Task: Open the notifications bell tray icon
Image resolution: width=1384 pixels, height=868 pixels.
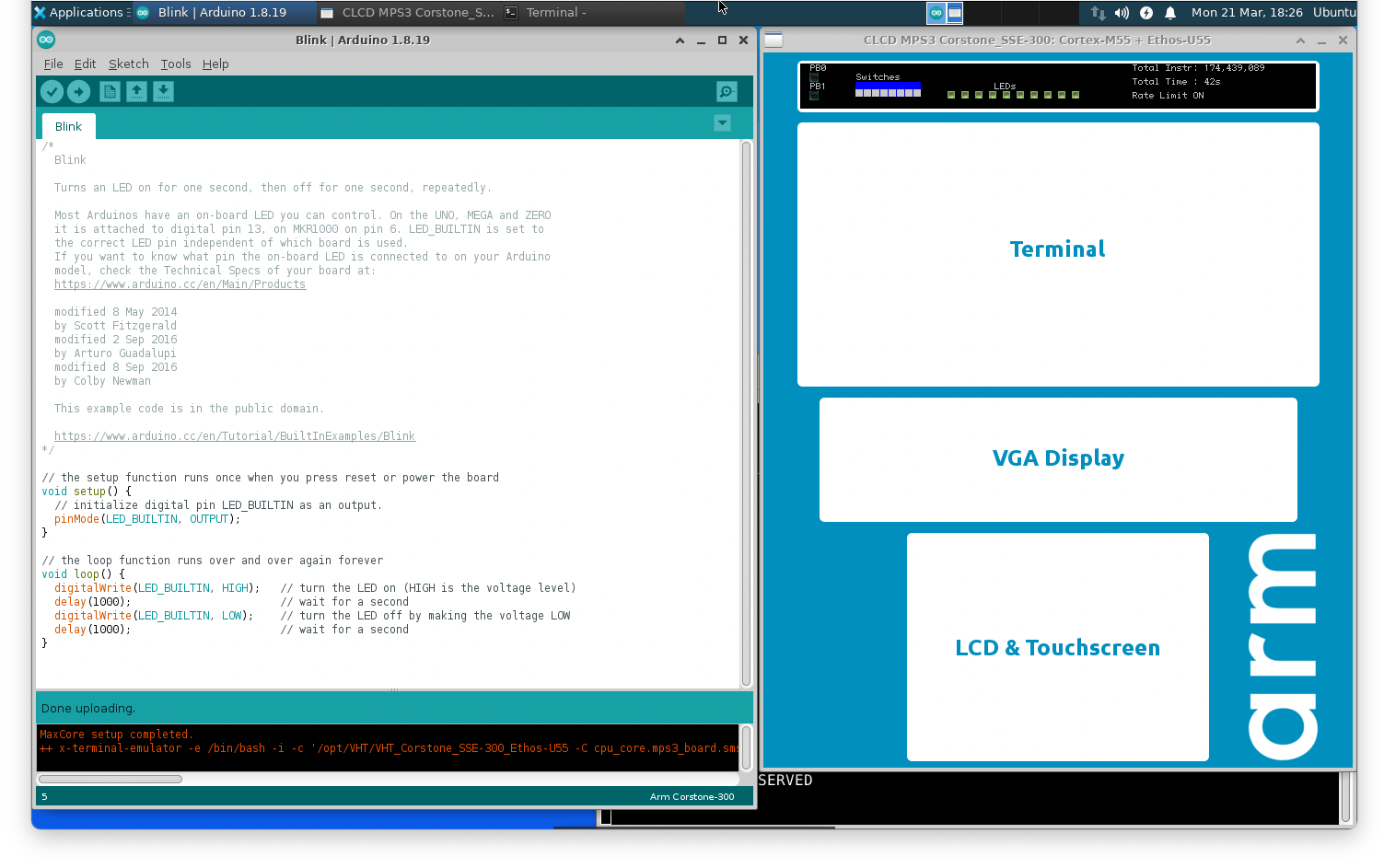Action: pos(1170,13)
